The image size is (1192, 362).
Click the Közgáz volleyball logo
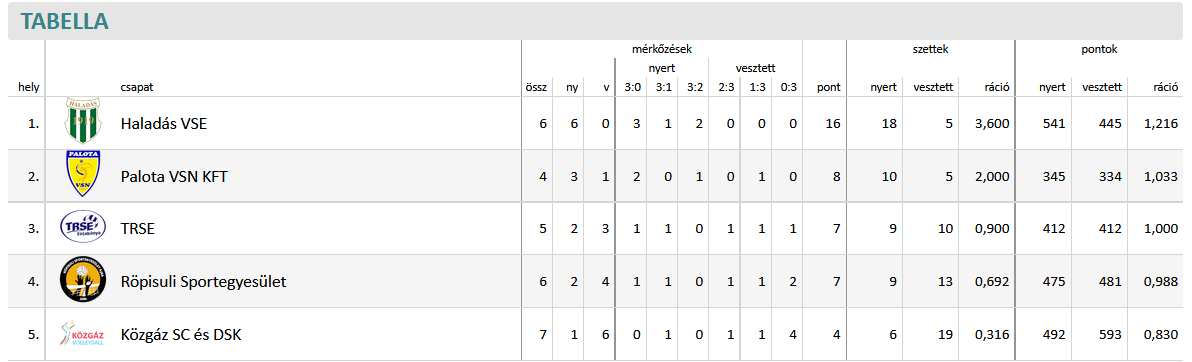pos(82,334)
